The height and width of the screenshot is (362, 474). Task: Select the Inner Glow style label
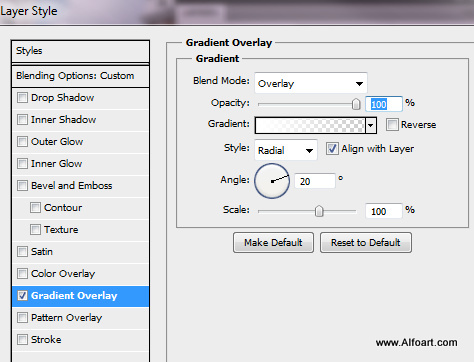pos(56,164)
